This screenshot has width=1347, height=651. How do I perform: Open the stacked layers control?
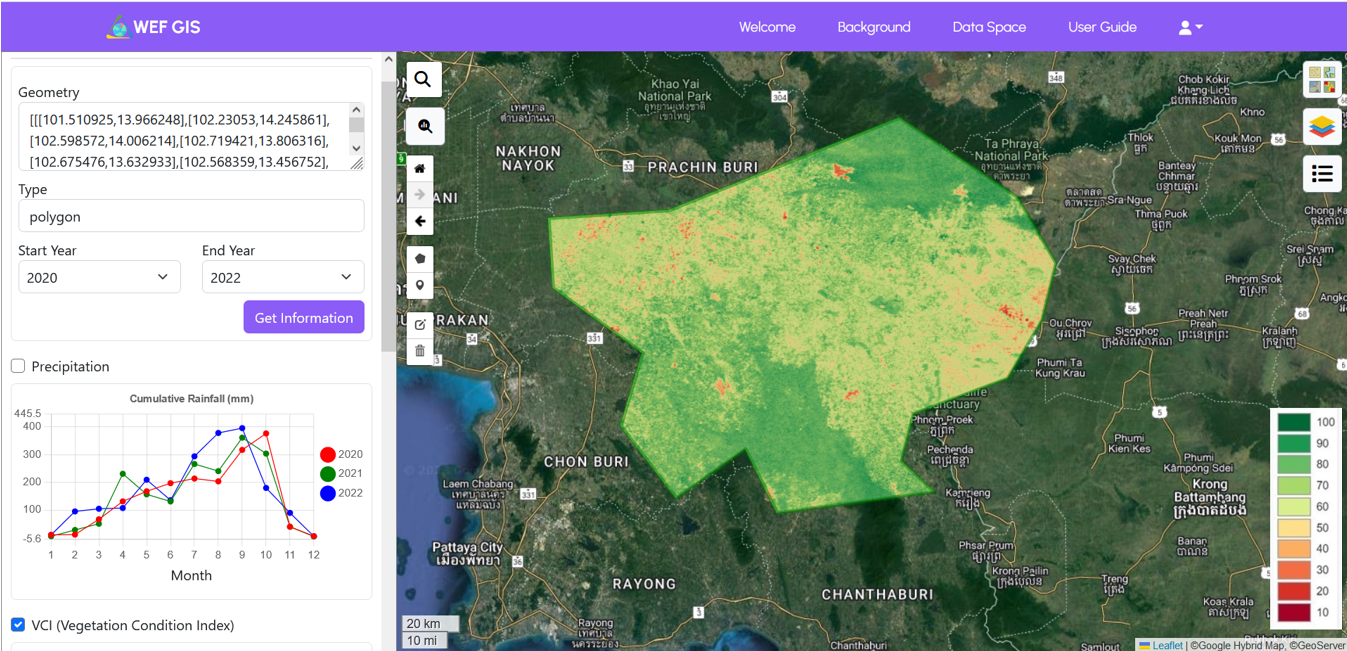click(1321, 127)
